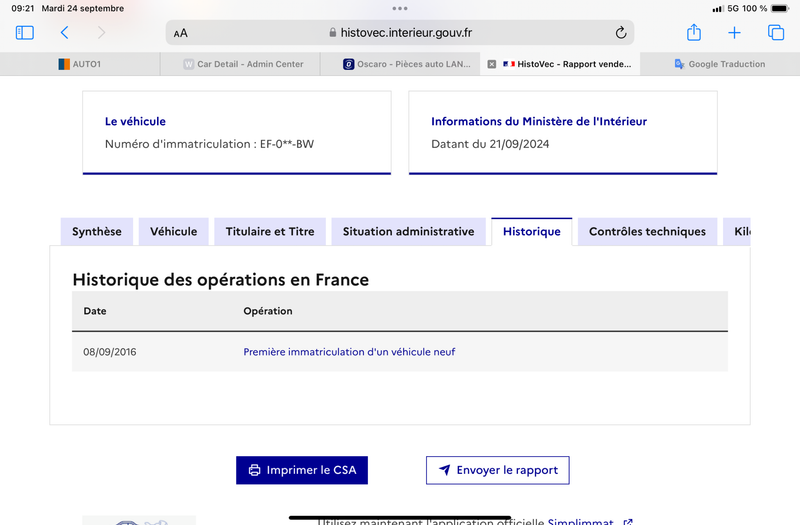Go back with the back arrow

(64, 33)
